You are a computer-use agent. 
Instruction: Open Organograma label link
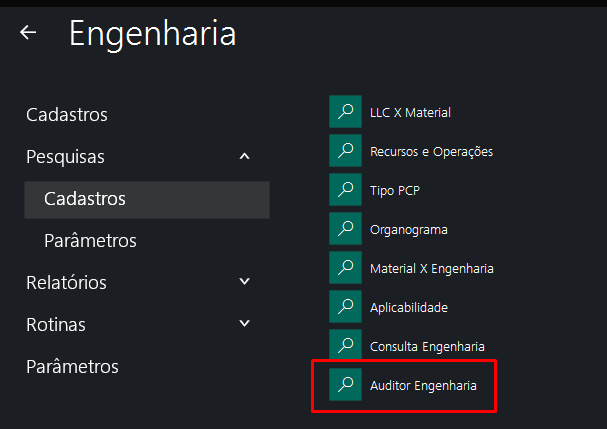(x=408, y=229)
